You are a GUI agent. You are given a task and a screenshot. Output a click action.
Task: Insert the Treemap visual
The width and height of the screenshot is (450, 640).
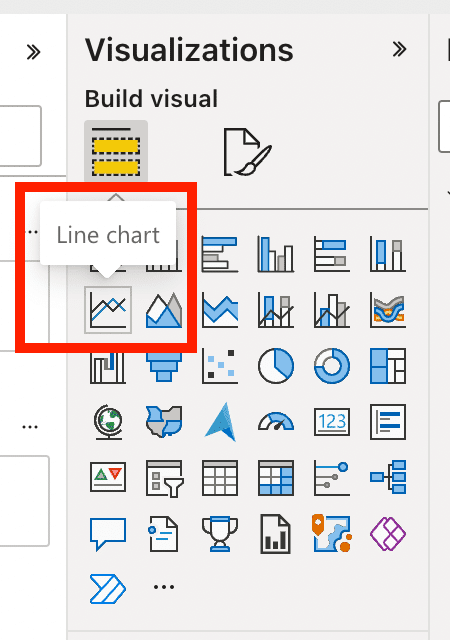388,366
